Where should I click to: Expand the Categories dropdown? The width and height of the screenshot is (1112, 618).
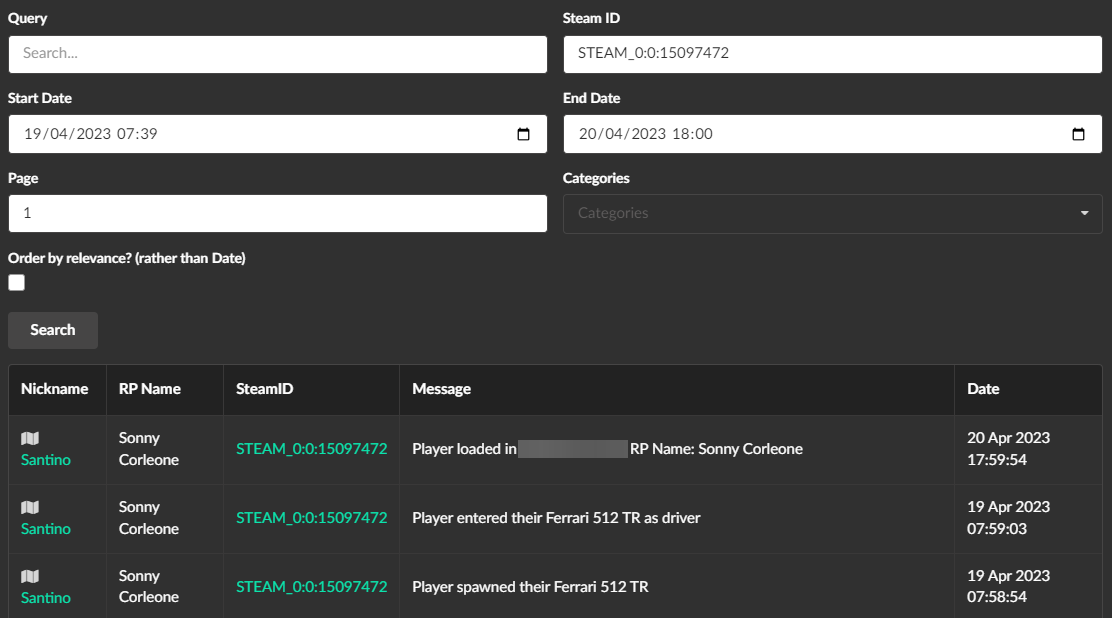pos(832,213)
